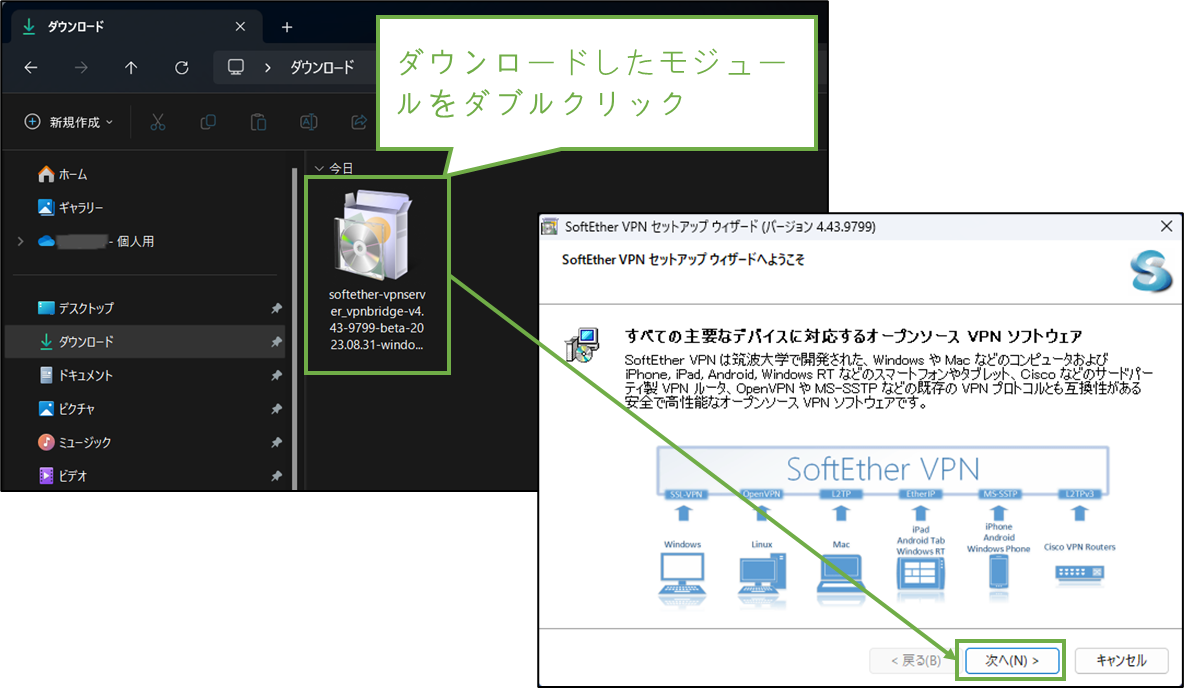1184x688 pixels.
Task: Open ギャラリー in the navigation pane
Action: [x=70, y=208]
